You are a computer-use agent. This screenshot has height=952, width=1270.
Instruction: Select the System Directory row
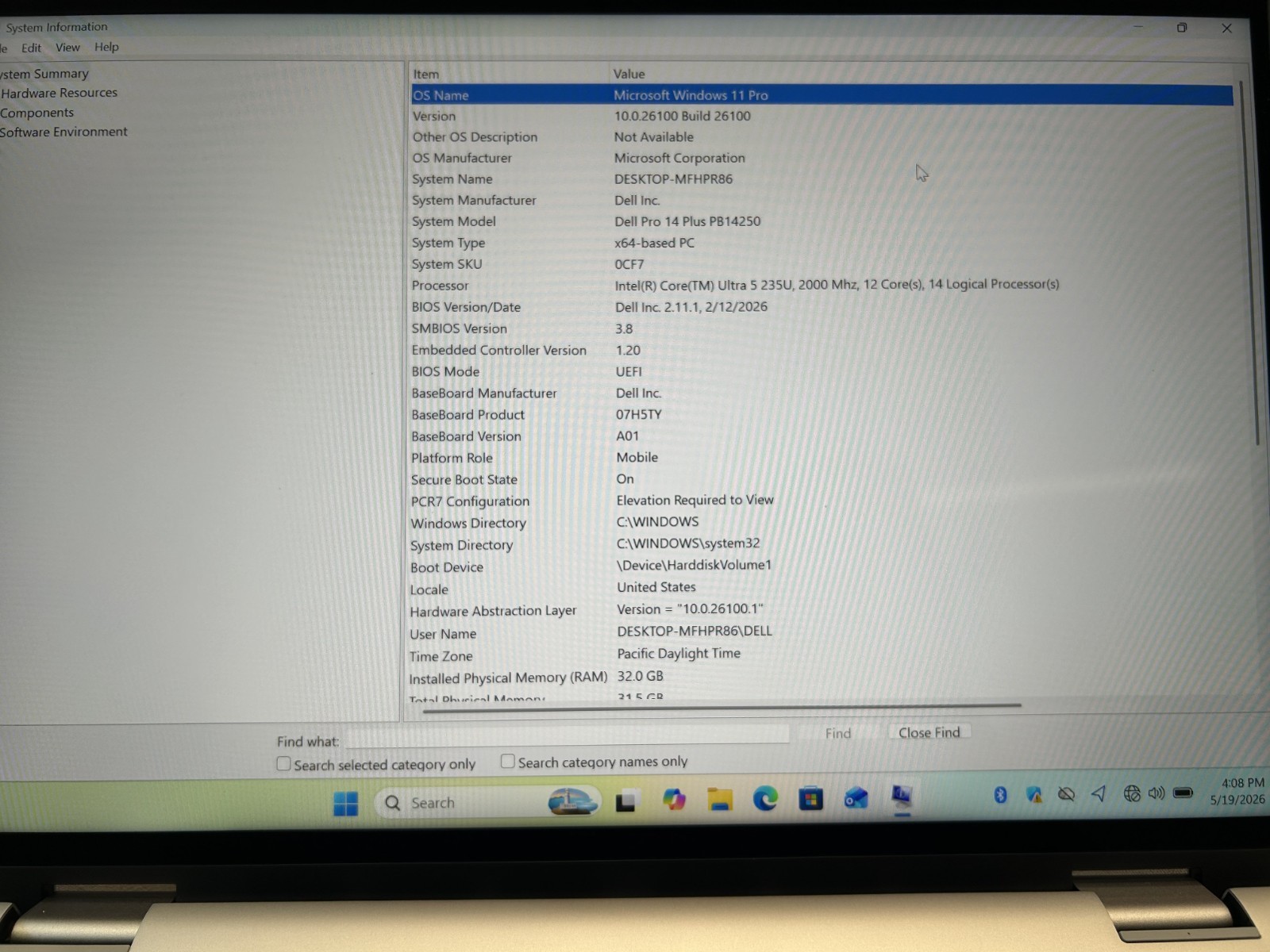822,544
